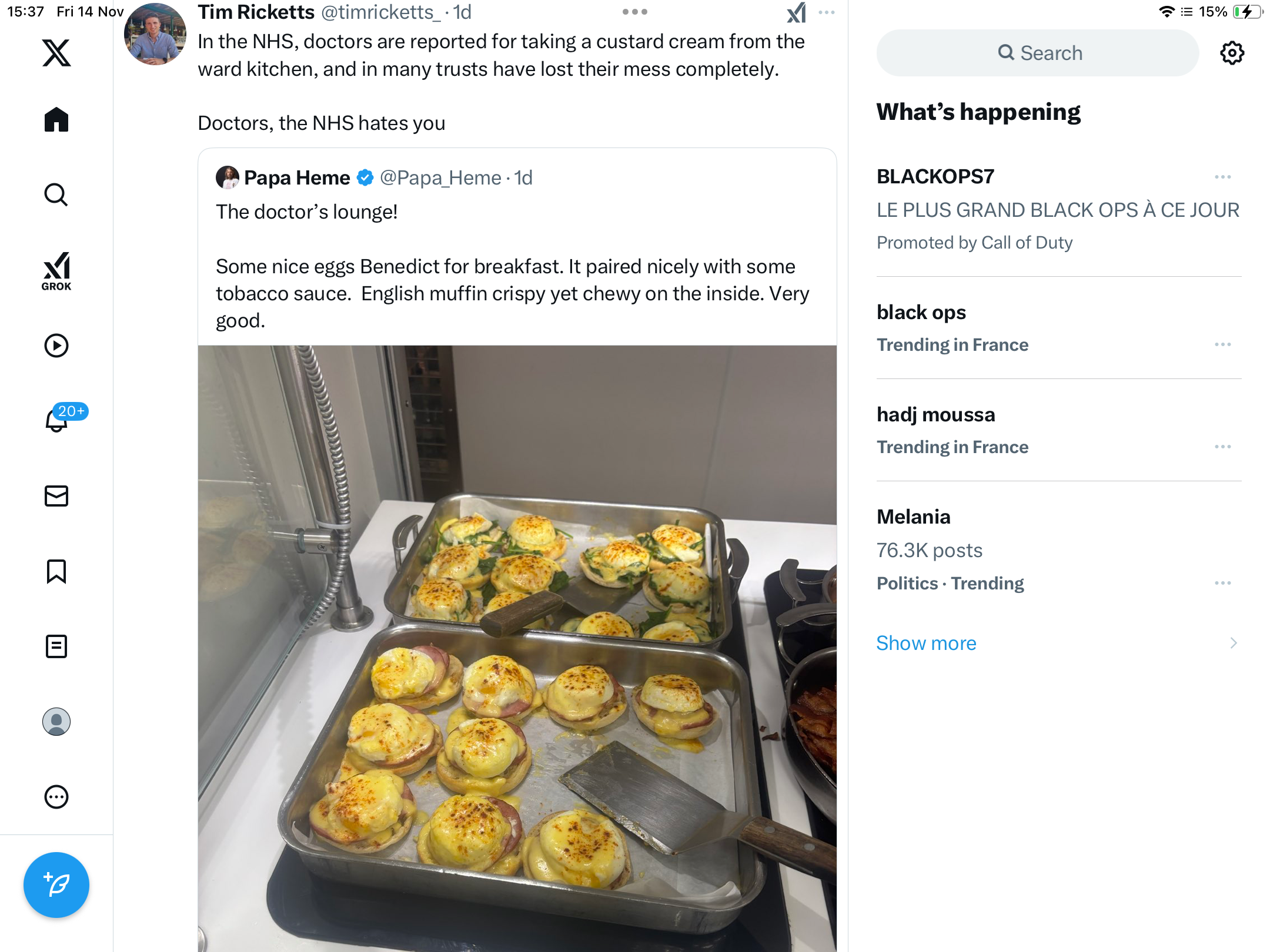Open Messages envelope icon
Image resolution: width=1270 pixels, height=952 pixels.
click(x=56, y=496)
